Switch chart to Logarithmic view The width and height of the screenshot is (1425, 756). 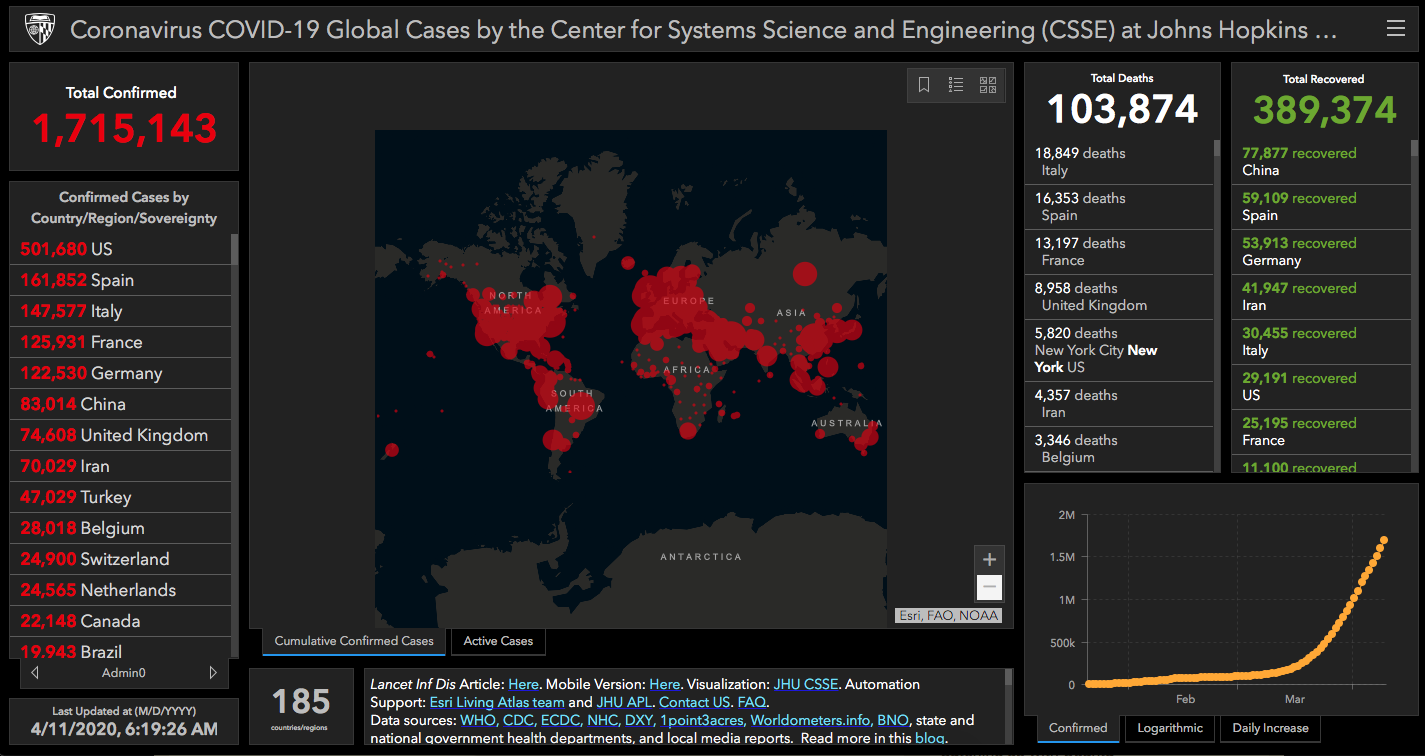point(1169,728)
